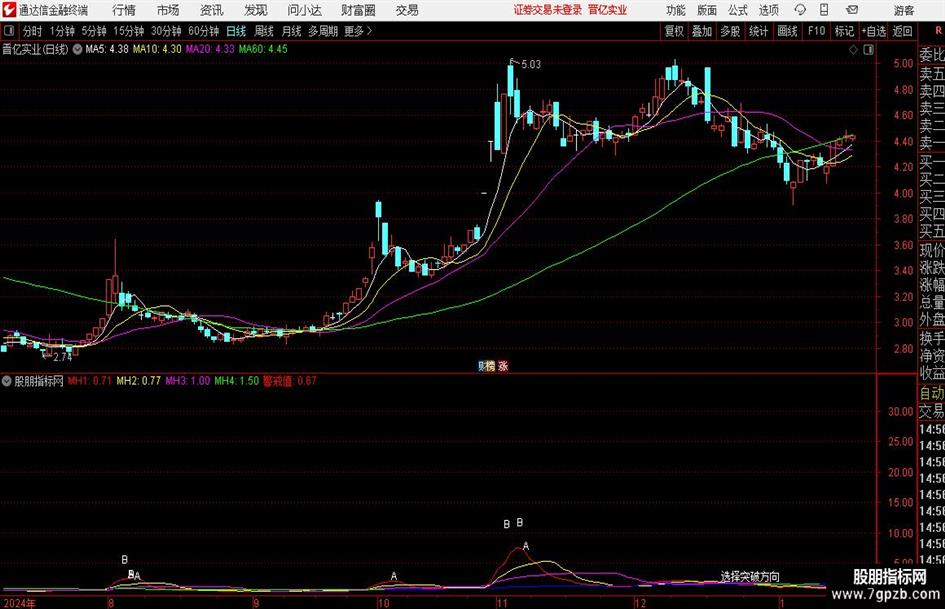
Task: Click 证券交易未登录 login status link
Action: pyautogui.click(x=548, y=10)
